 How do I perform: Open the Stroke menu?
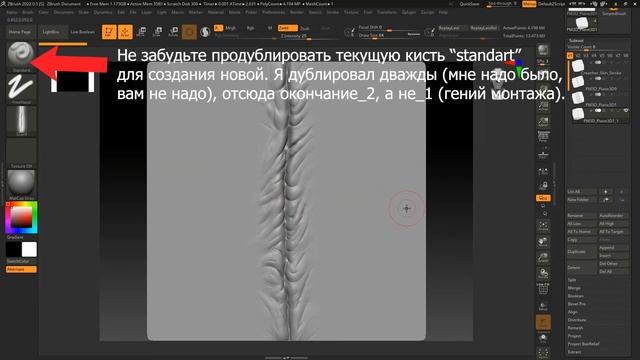pos(333,12)
